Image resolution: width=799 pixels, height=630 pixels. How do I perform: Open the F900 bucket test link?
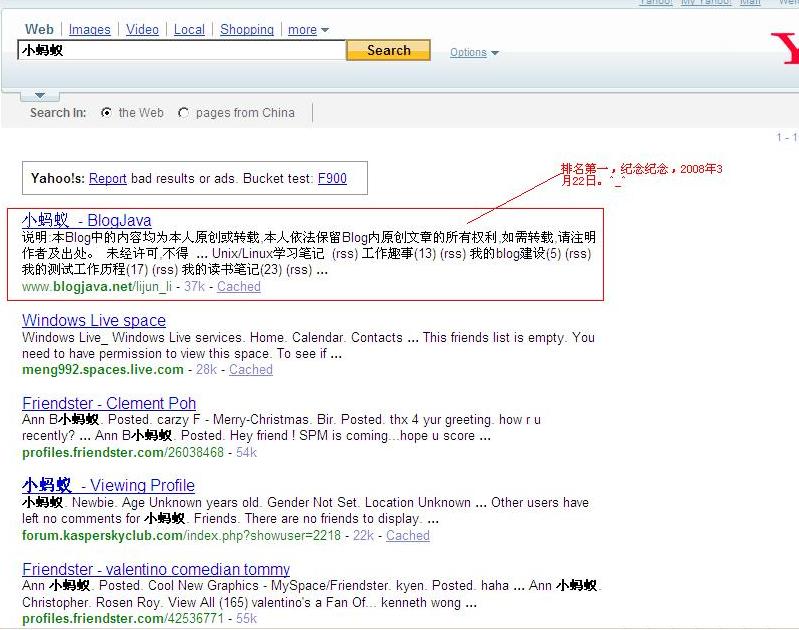click(x=332, y=178)
